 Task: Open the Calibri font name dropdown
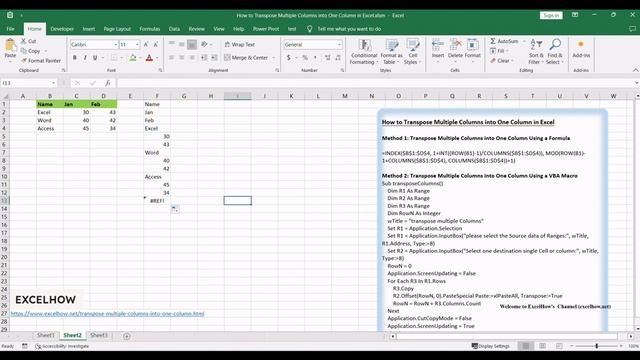[x=116, y=44]
